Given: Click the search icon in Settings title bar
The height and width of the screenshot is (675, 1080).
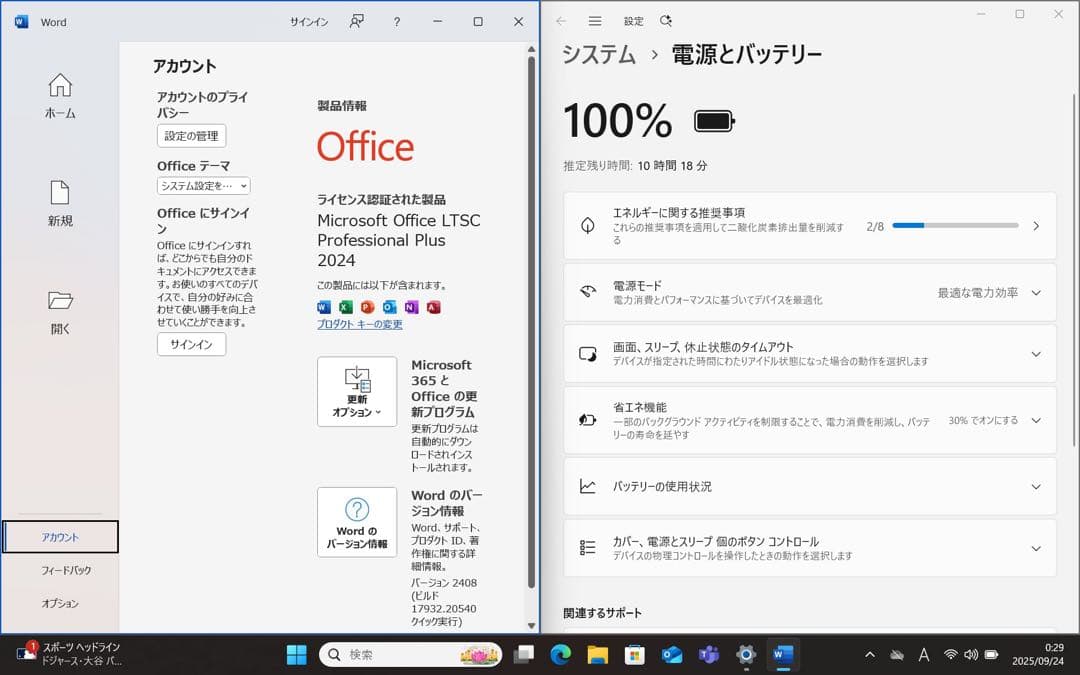Looking at the screenshot, I should (x=665, y=21).
